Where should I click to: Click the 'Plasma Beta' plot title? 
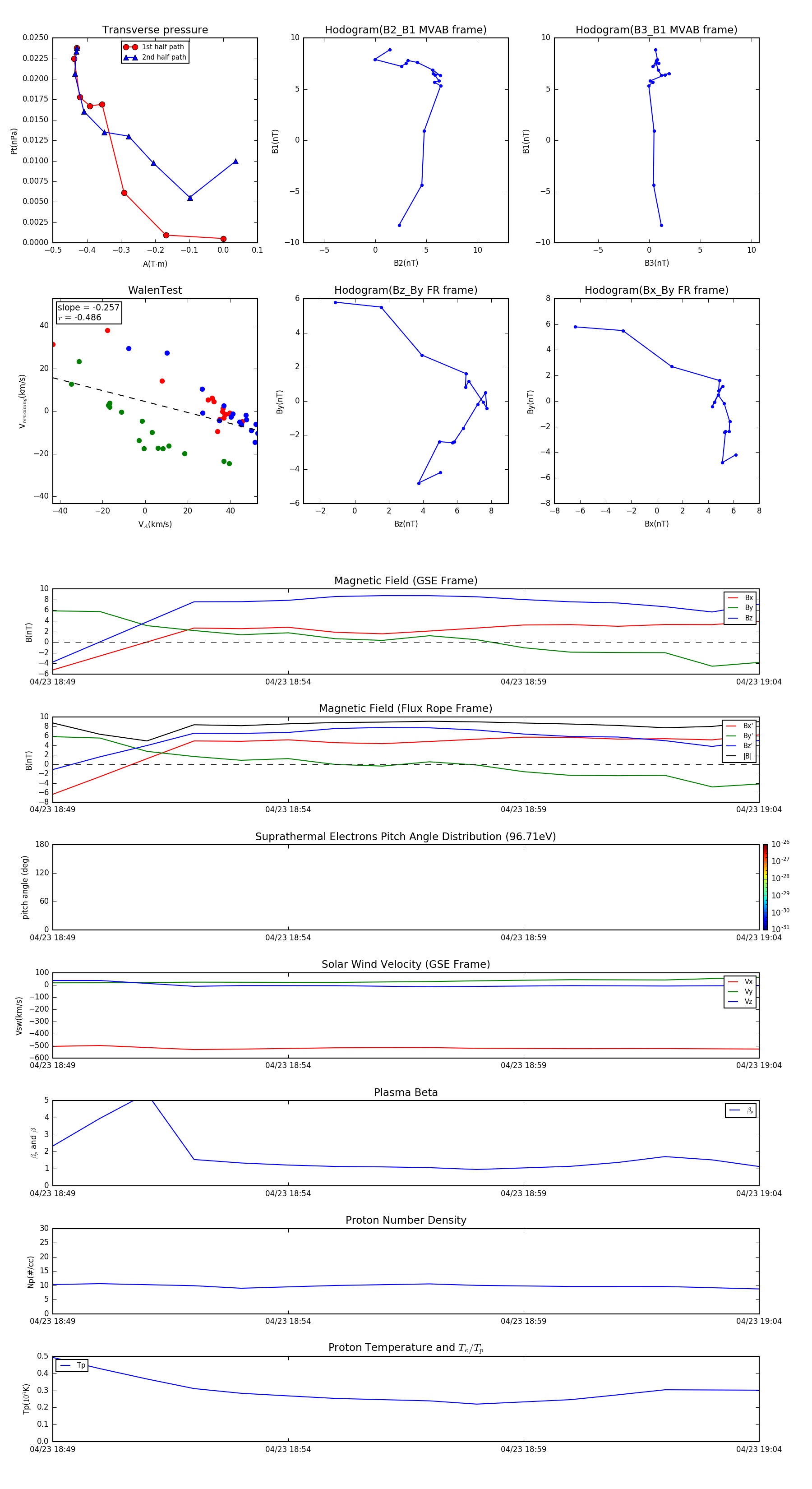click(406, 1093)
